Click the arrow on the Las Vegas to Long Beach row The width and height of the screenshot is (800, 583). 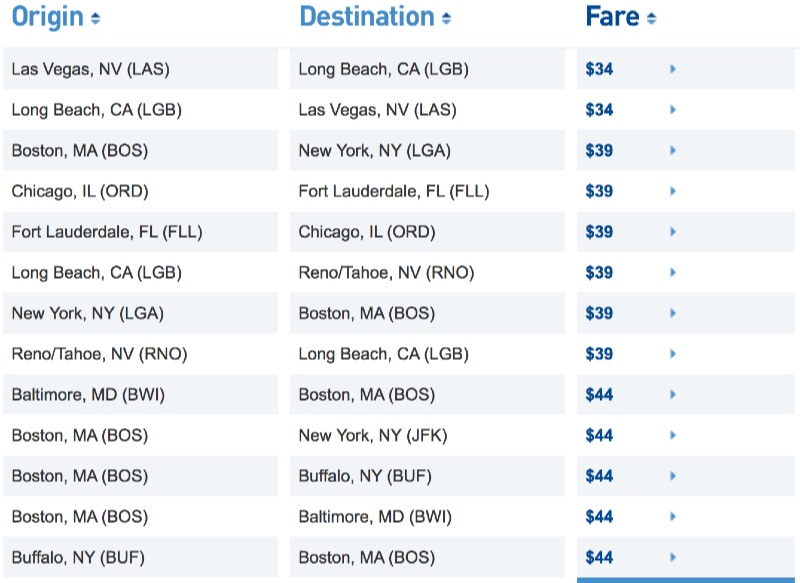(672, 68)
